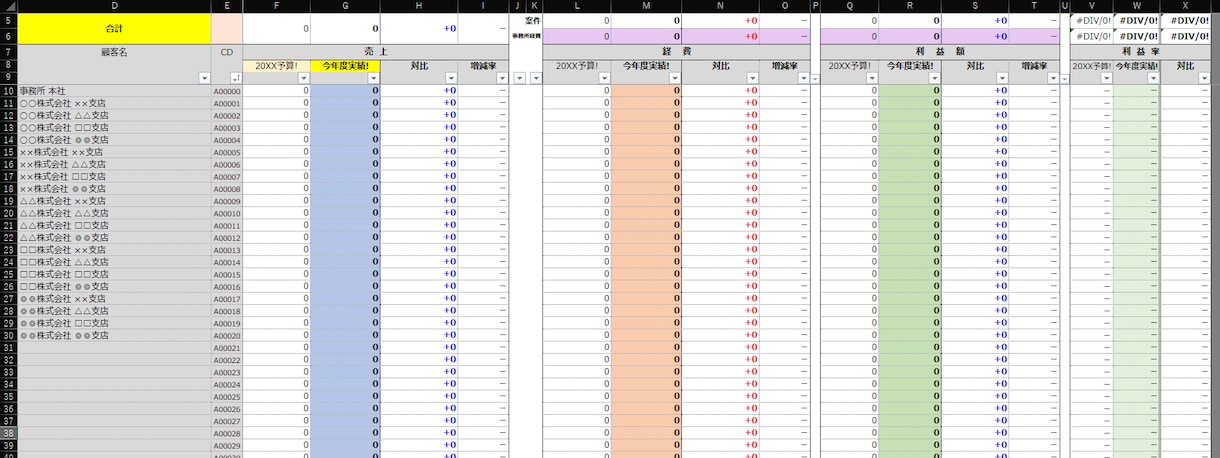Screen dimensions: 1220x458
Task: Click the purple +0 in cell S6
Action: coord(975,36)
